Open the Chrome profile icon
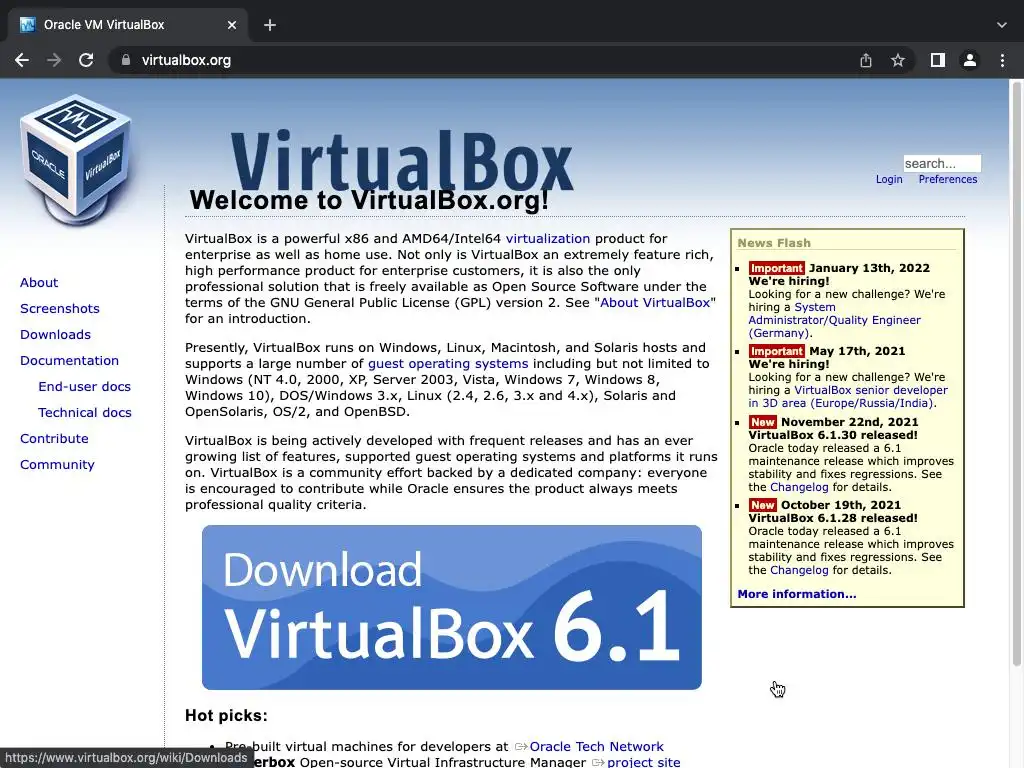The height and width of the screenshot is (768, 1024). 970,60
